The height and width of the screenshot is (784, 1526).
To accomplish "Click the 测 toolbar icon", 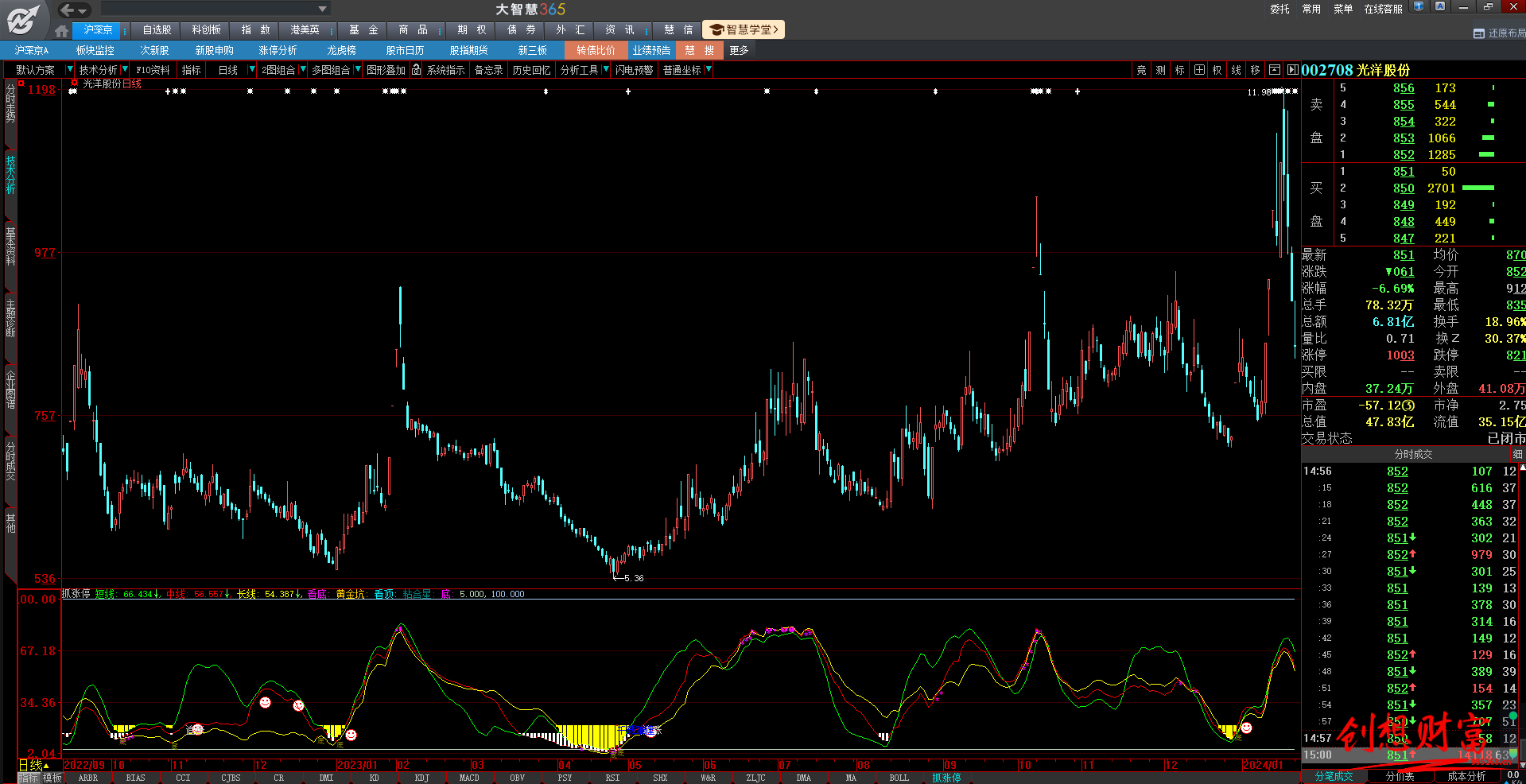I will point(1160,70).
